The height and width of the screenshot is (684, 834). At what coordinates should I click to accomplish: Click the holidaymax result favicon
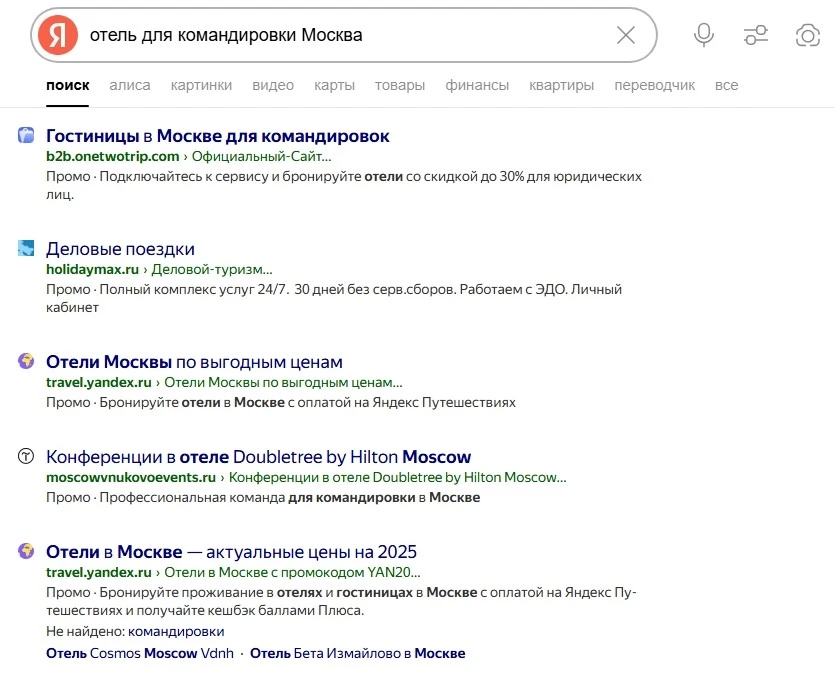tap(27, 249)
